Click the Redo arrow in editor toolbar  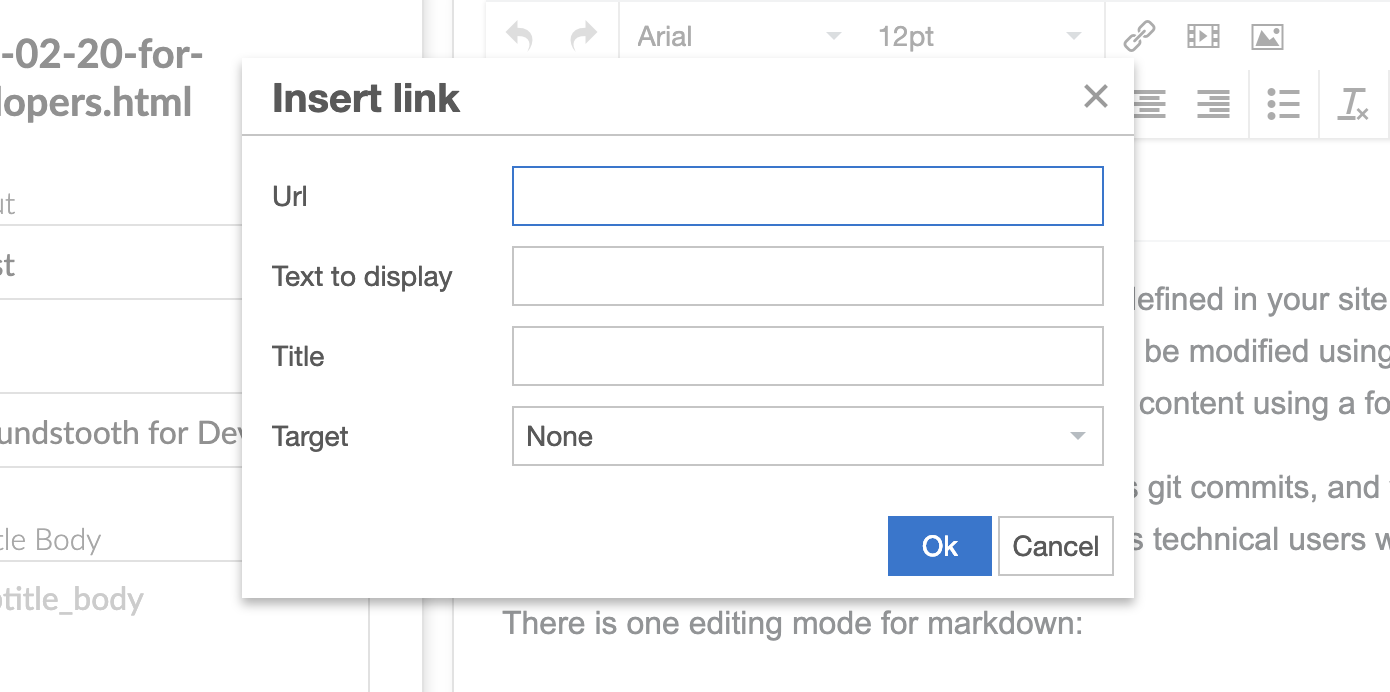point(583,37)
